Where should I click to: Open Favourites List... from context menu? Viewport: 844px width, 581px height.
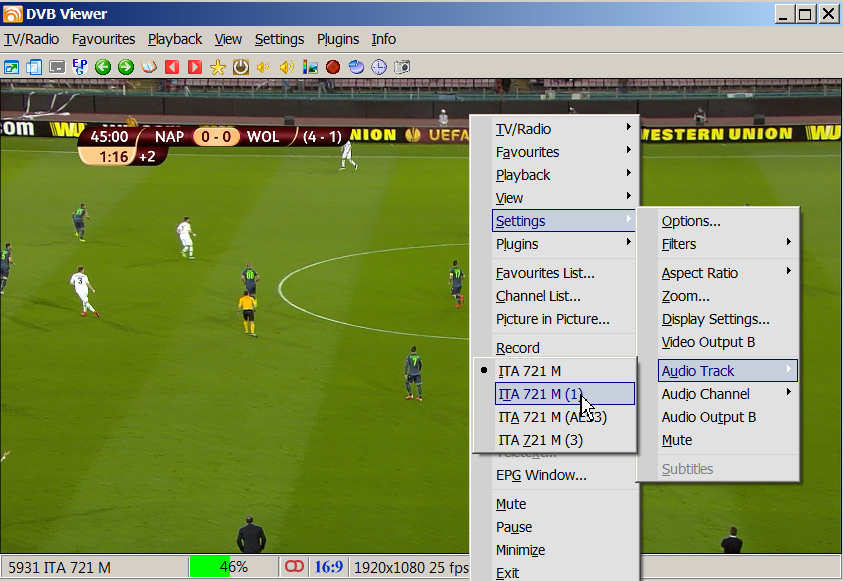(x=564, y=273)
